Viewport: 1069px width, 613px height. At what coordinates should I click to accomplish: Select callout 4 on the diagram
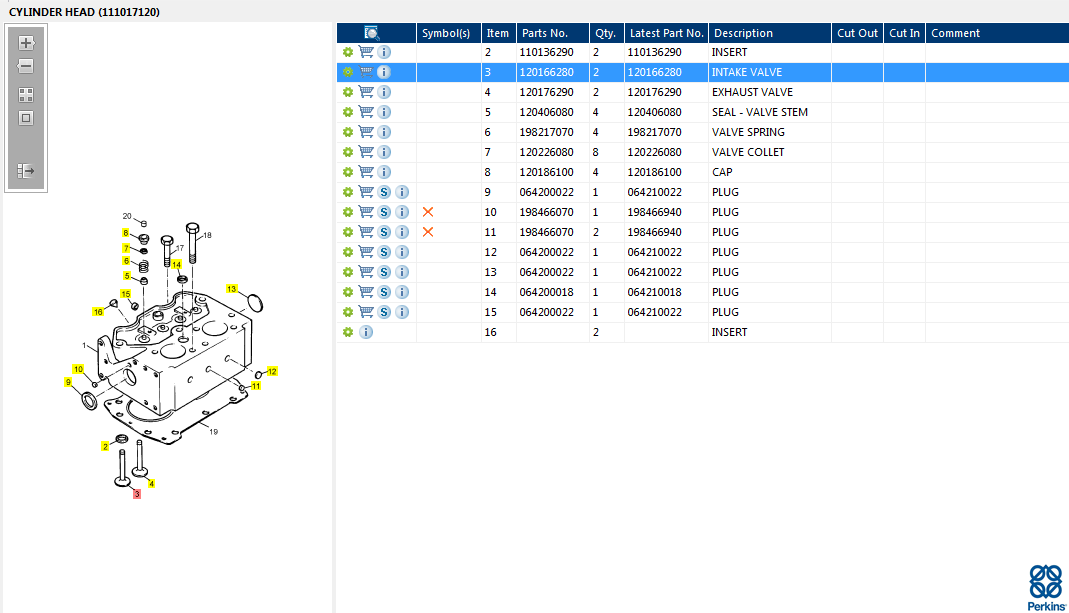click(151, 483)
